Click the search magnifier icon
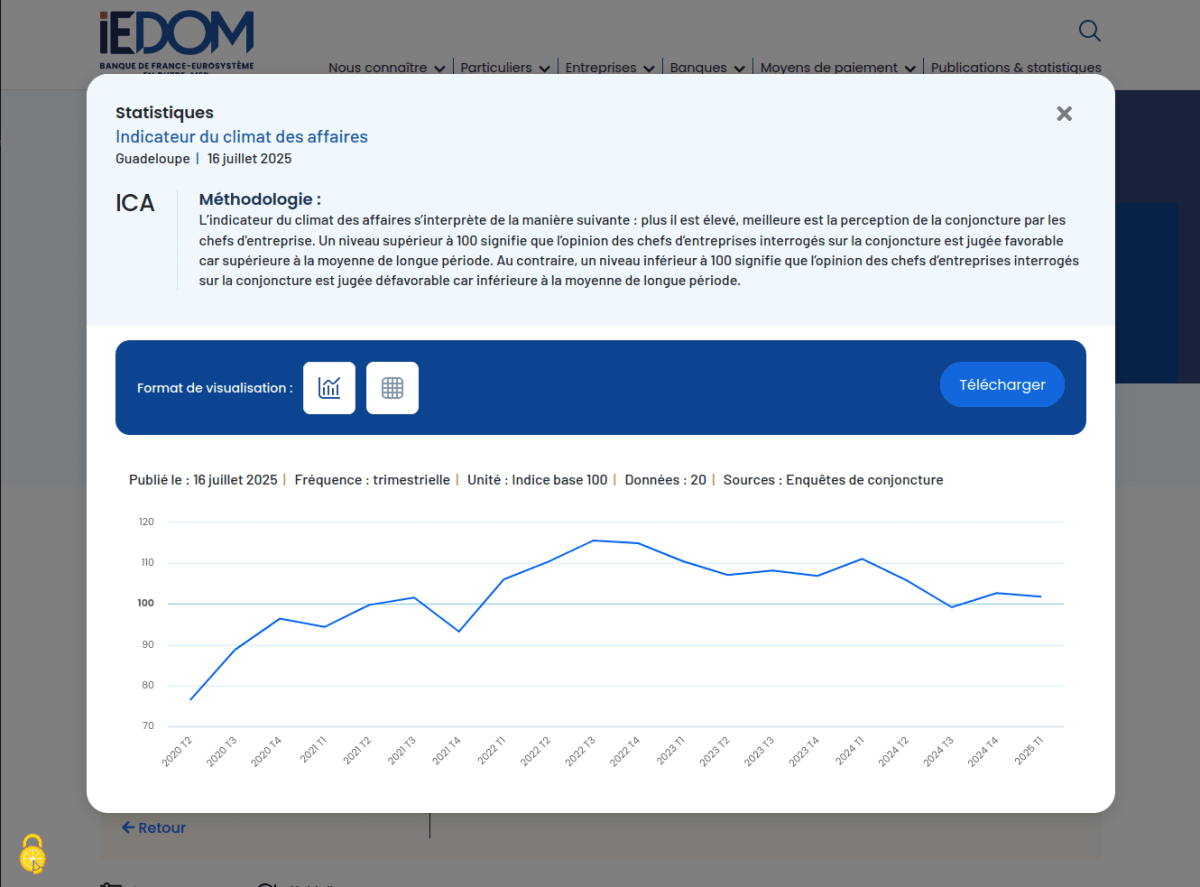1200x887 pixels. [1090, 31]
